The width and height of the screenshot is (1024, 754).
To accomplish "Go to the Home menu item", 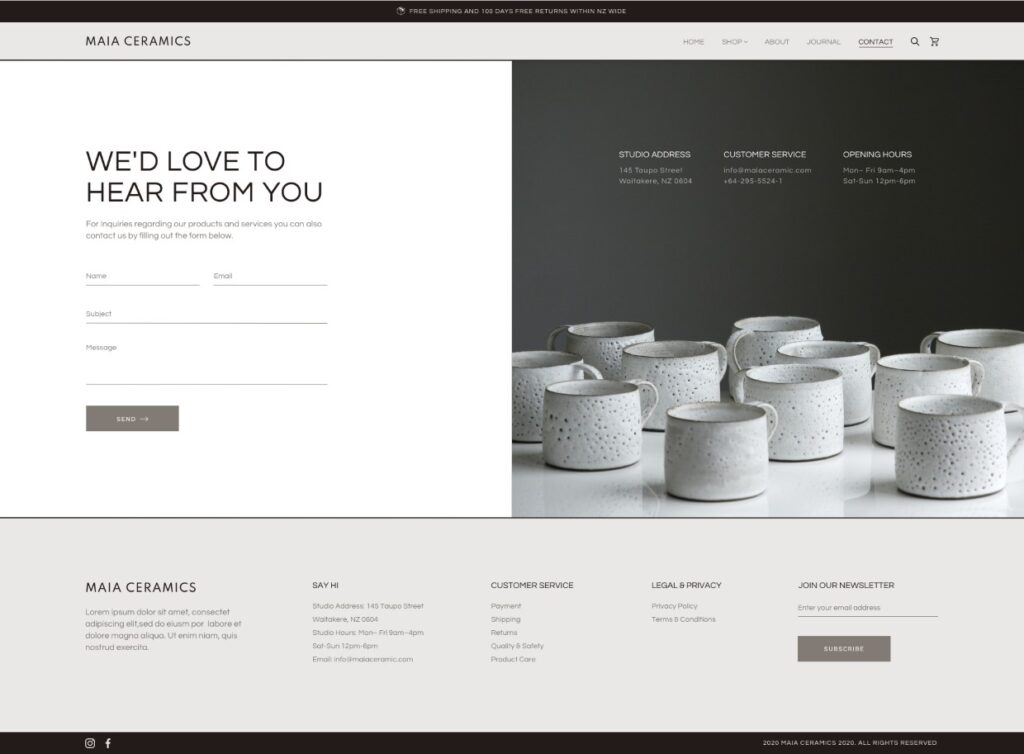I will (693, 42).
